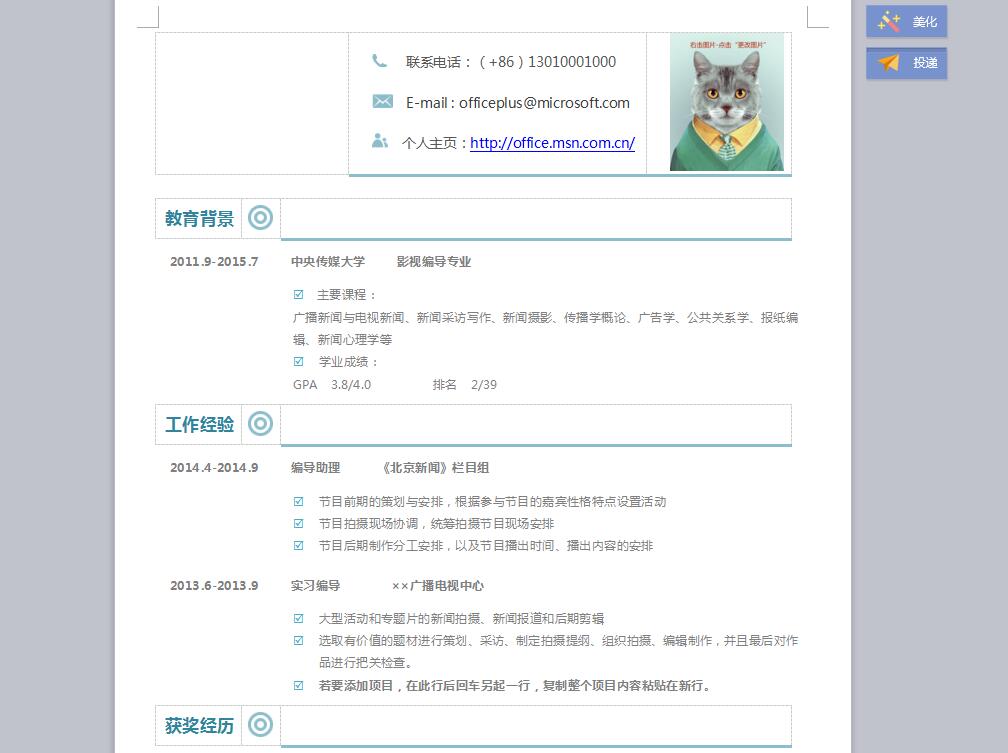Click the person icon beside 个人主页
Viewport: 1008px width, 753px height.
click(x=380, y=141)
